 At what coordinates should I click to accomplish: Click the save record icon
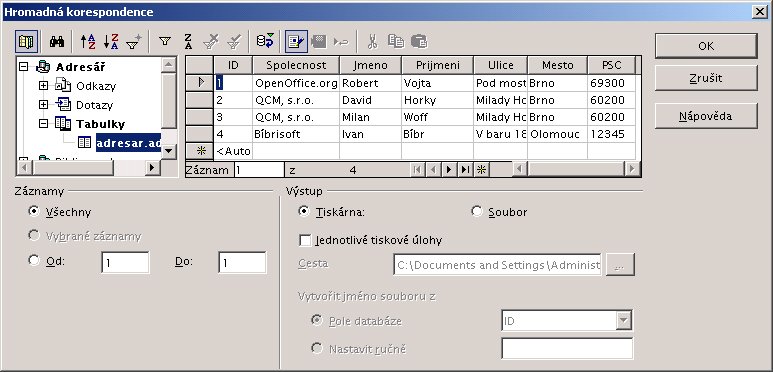tap(318, 41)
